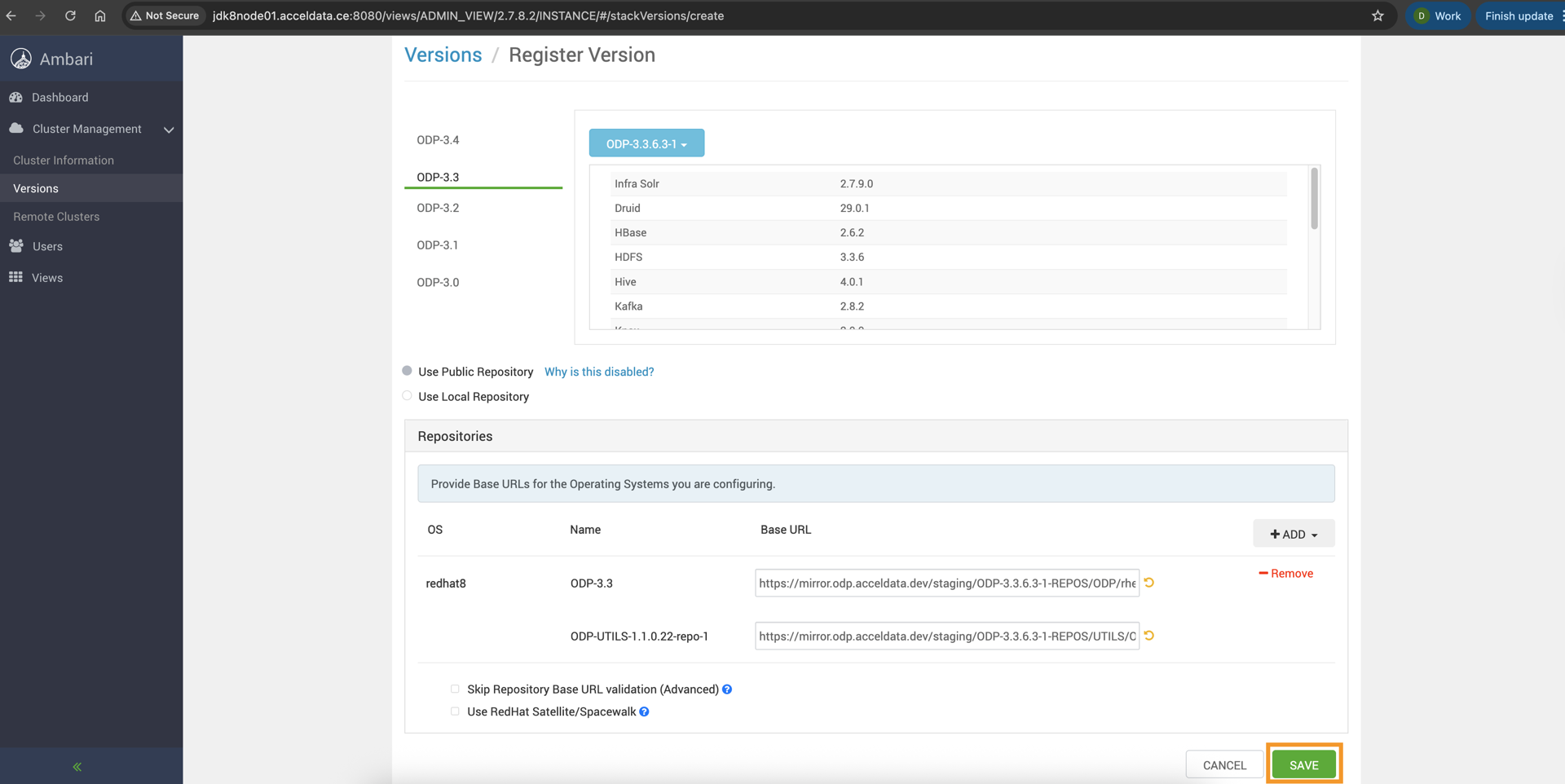1565x784 pixels.
Task: Switch to the ODP-3.4 stack tab
Action: (438, 140)
